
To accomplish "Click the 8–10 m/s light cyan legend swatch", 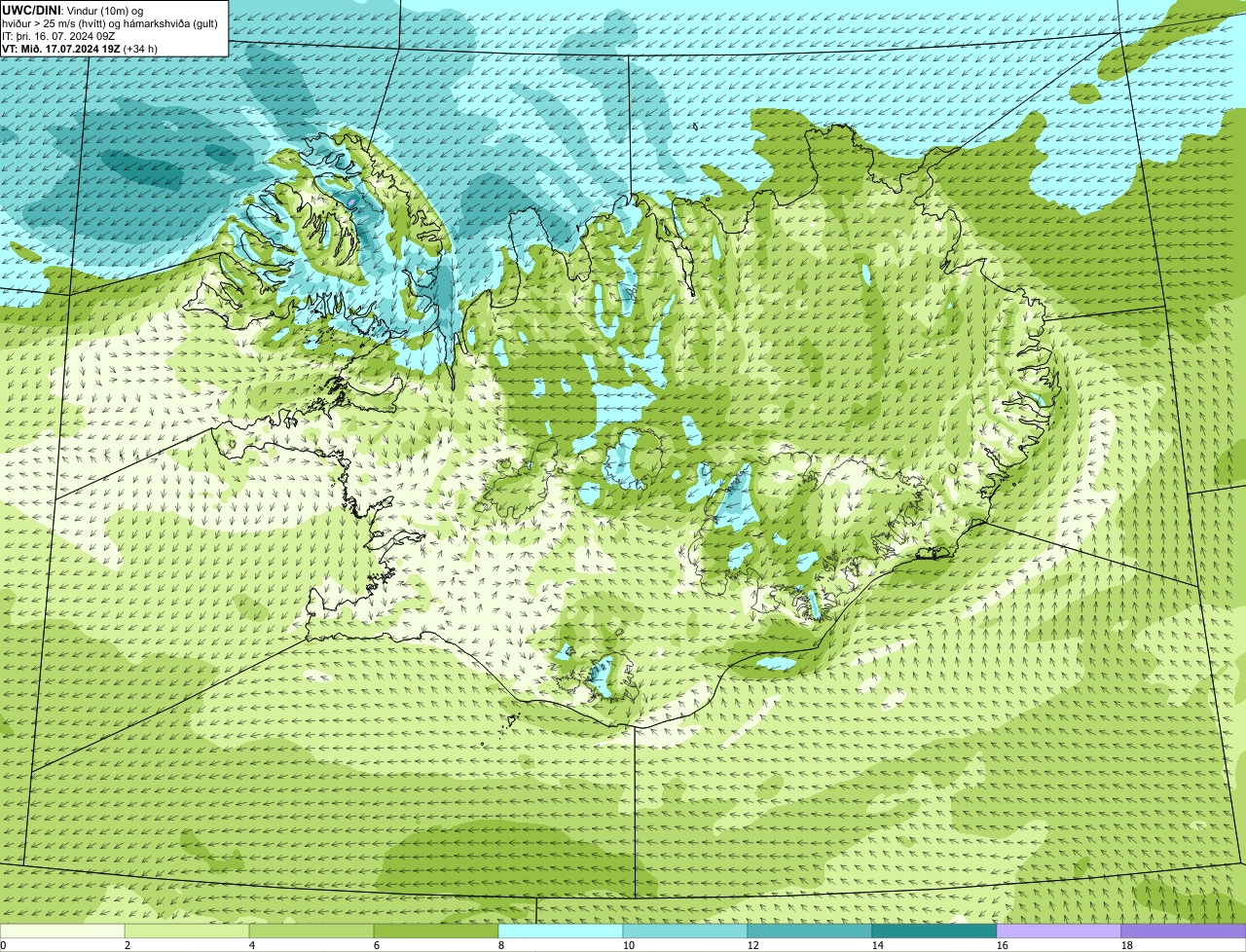I will tap(561, 932).
